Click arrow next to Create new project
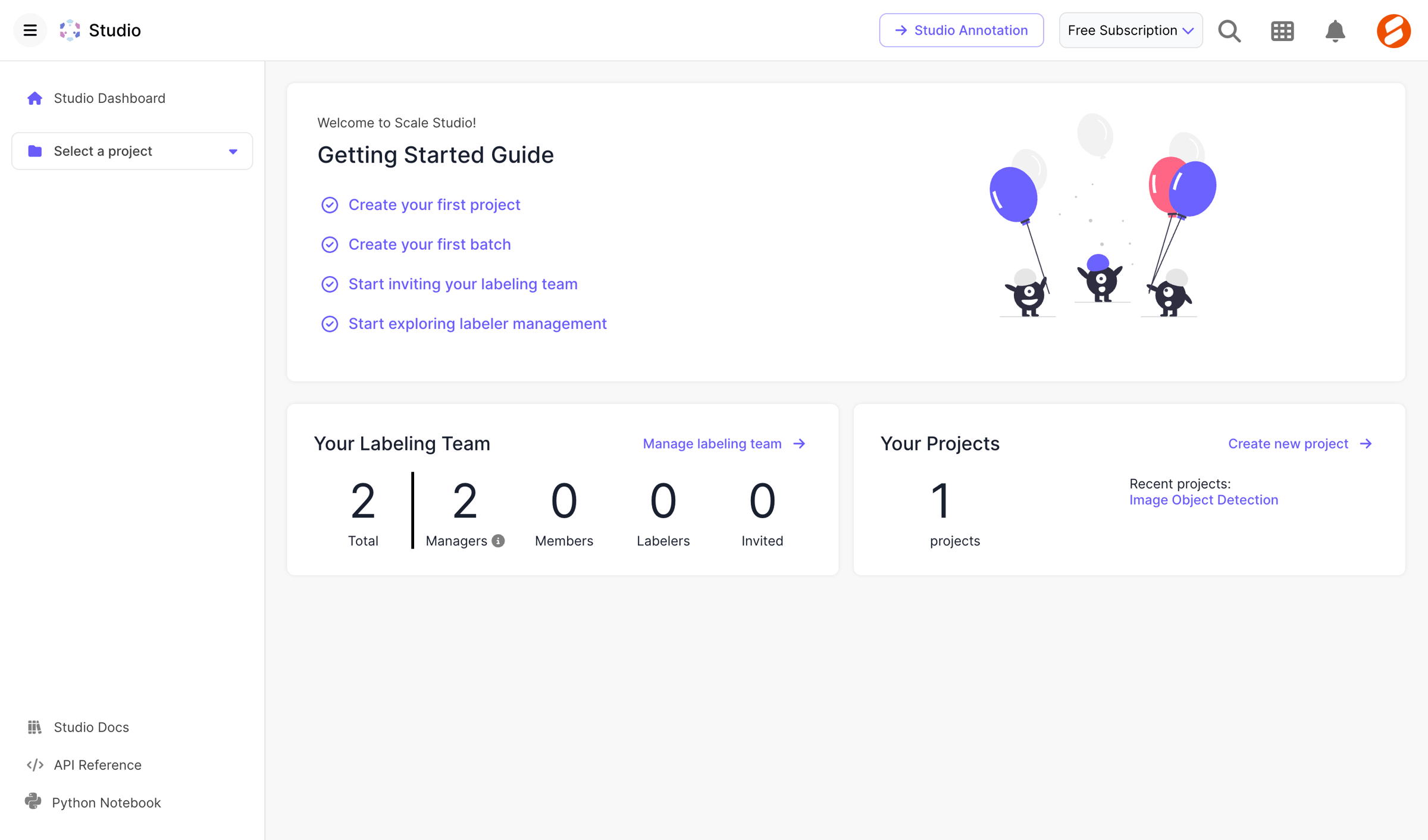Screen dimensions: 1428x840 tap(1366, 444)
